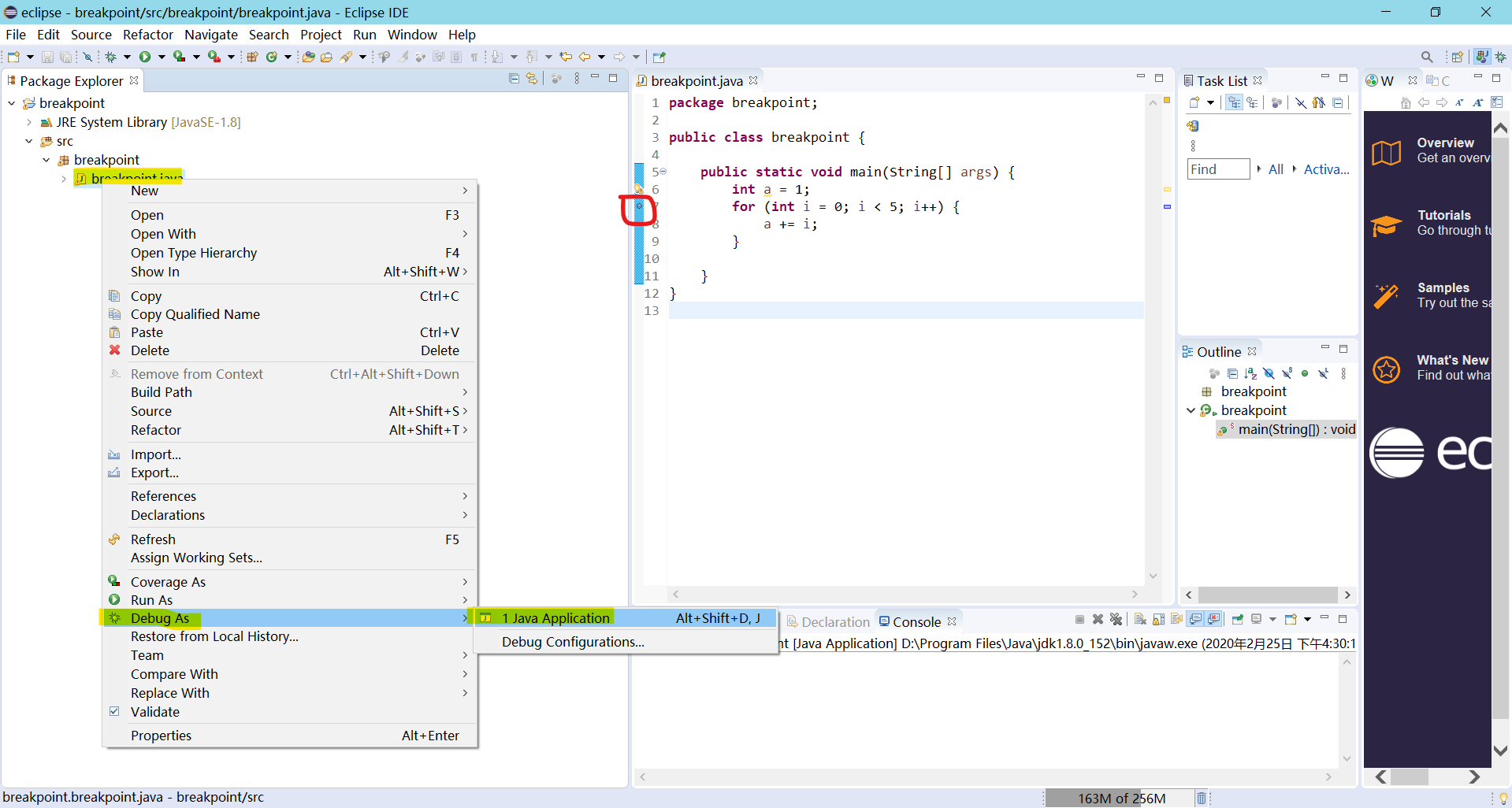Select Debug As in context menu

[289, 618]
